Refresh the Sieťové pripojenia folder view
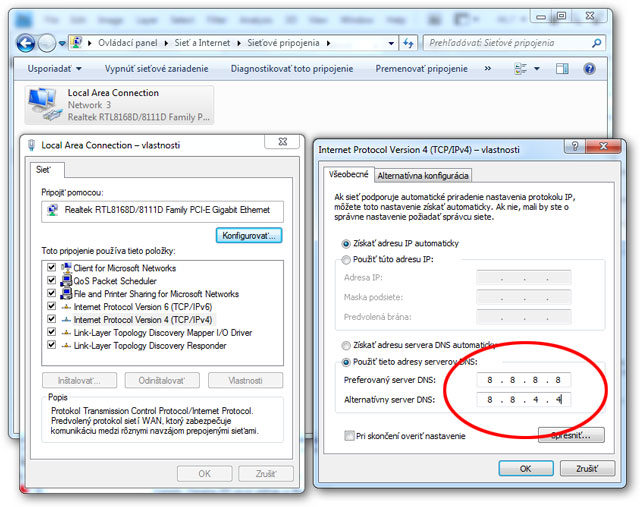The width and height of the screenshot is (640, 507). point(408,43)
